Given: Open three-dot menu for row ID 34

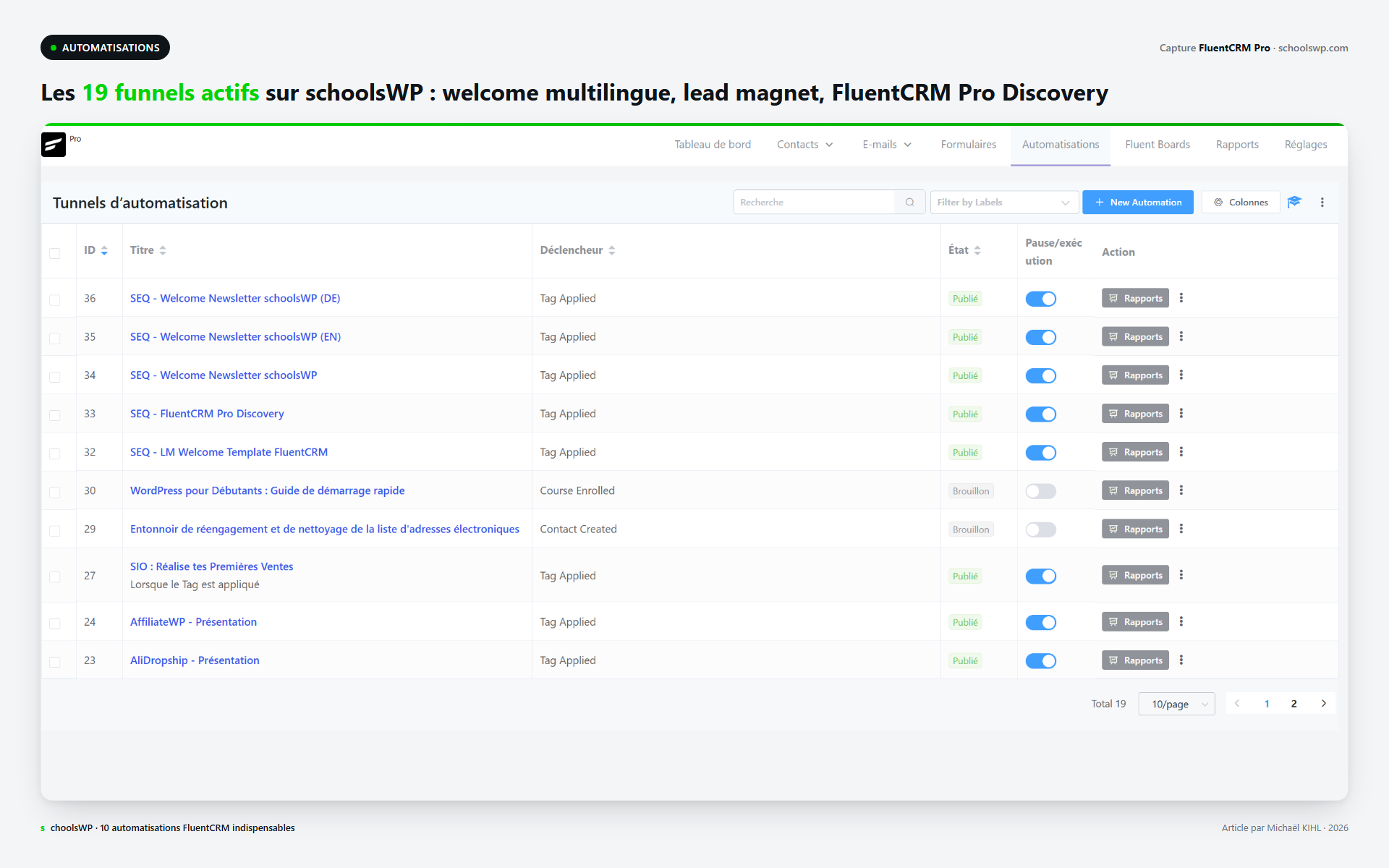Looking at the screenshot, I should point(1181,375).
